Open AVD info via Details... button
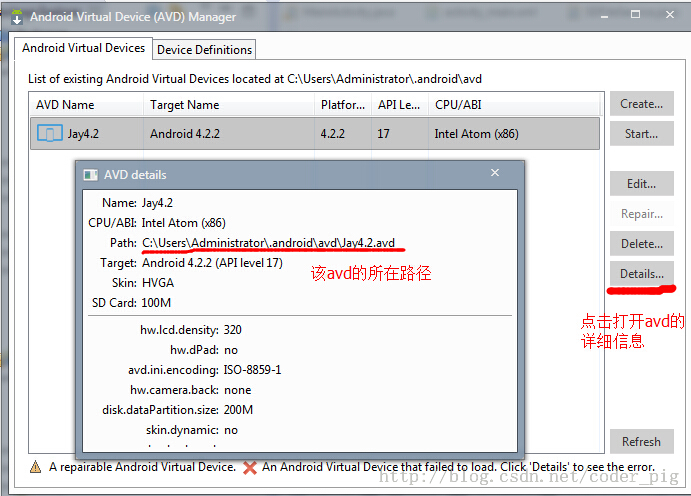 [641, 274]
